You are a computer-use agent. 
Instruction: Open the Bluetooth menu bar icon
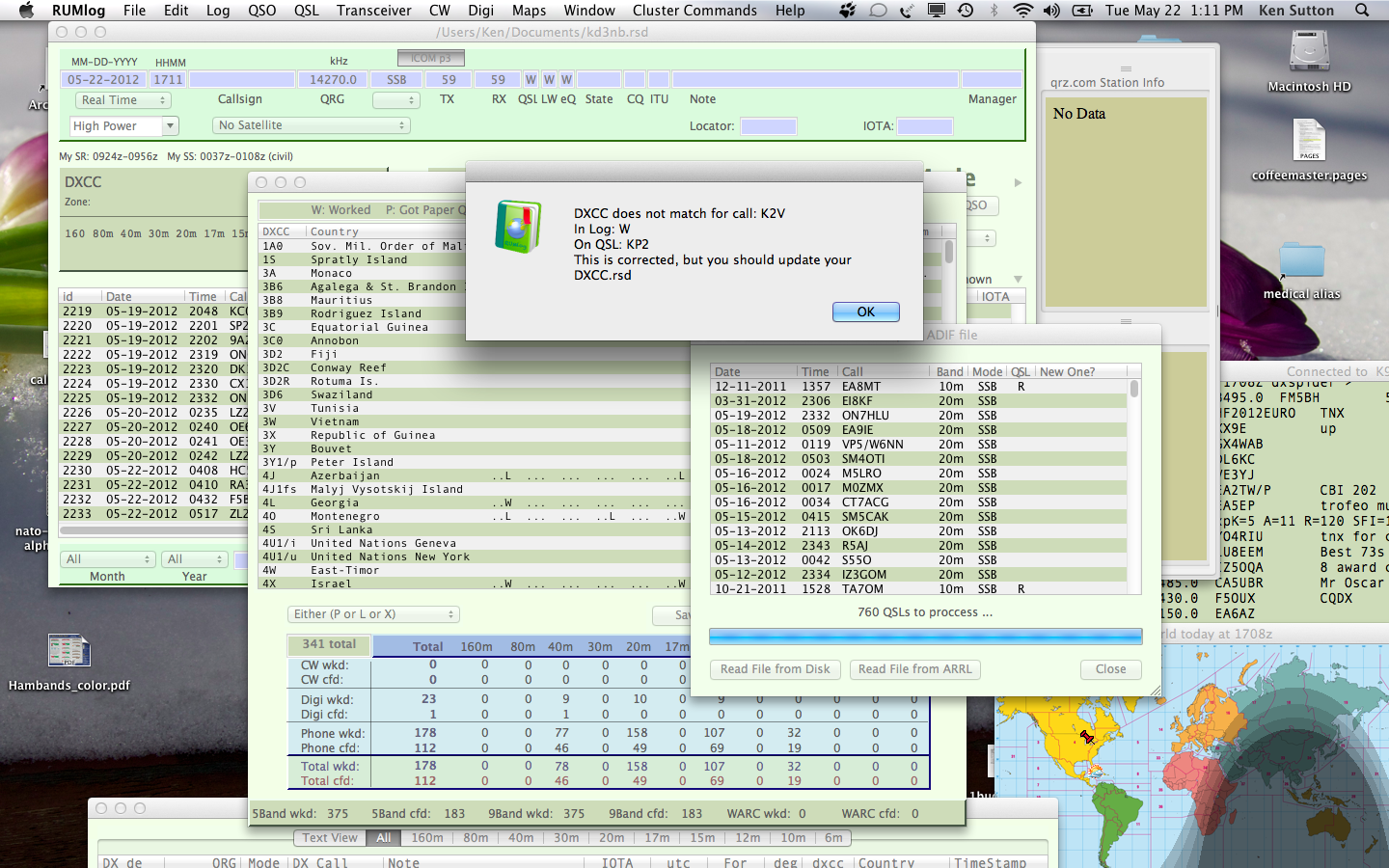click(994, 10)
